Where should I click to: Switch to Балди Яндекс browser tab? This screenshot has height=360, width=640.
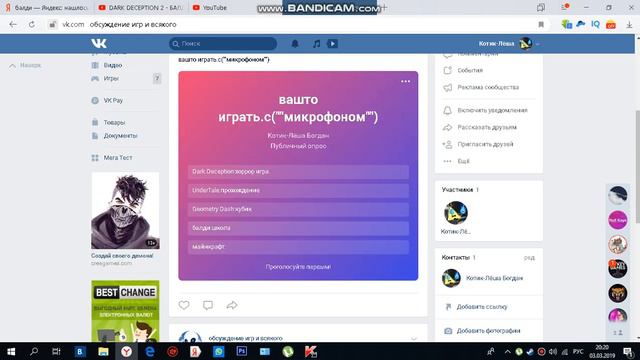tap(46, 7)
